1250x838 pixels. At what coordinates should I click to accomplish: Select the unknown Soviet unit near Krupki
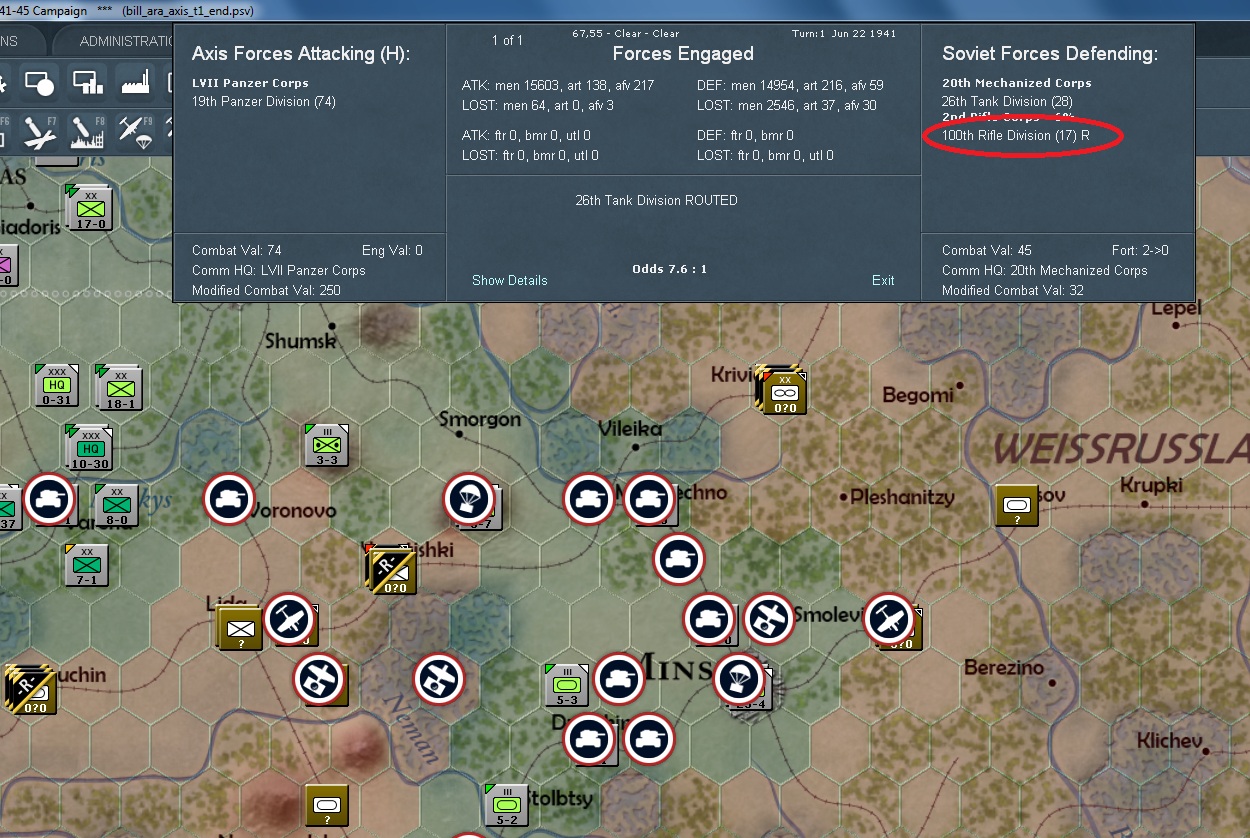[x=1017, y=505]
